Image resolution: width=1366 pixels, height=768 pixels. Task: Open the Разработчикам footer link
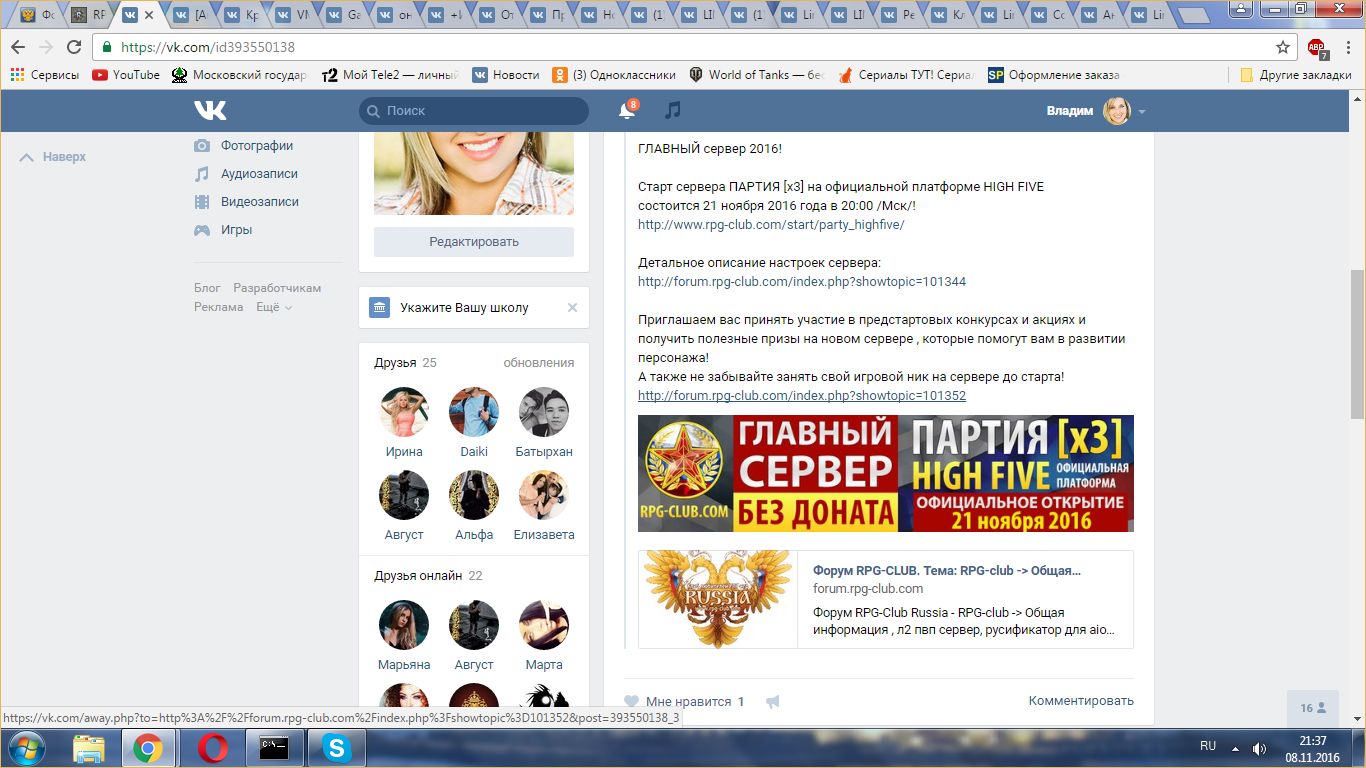tap(277, 288)
